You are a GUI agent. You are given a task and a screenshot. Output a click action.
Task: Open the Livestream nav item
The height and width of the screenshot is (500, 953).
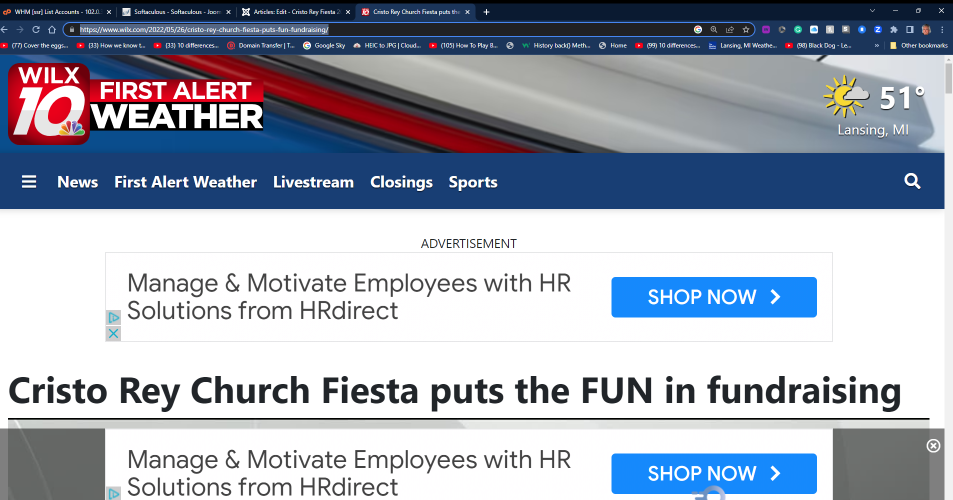tap(313, 182)
